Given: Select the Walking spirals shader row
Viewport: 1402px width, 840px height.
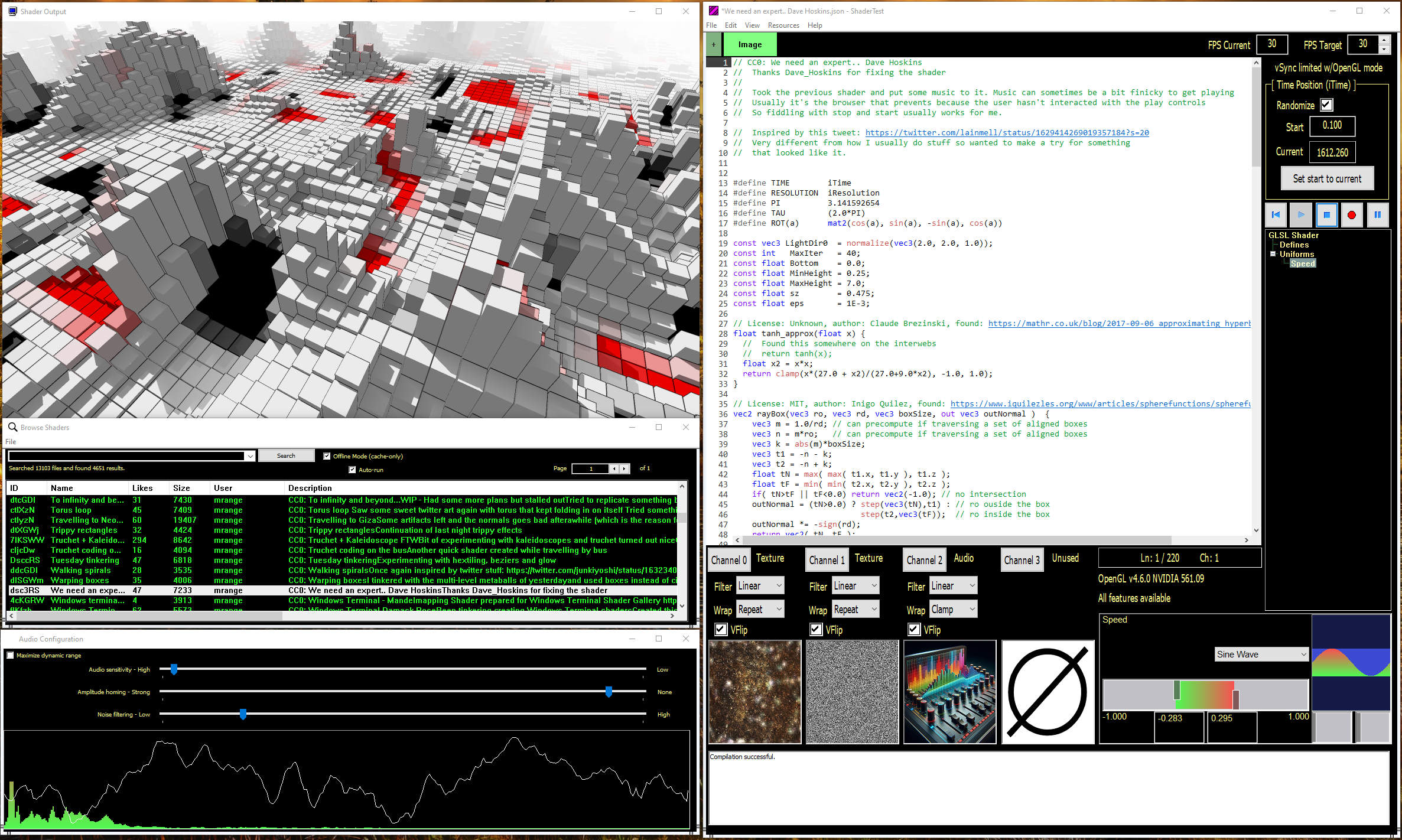Looking at the screenshot, I should tap(343, 570).
